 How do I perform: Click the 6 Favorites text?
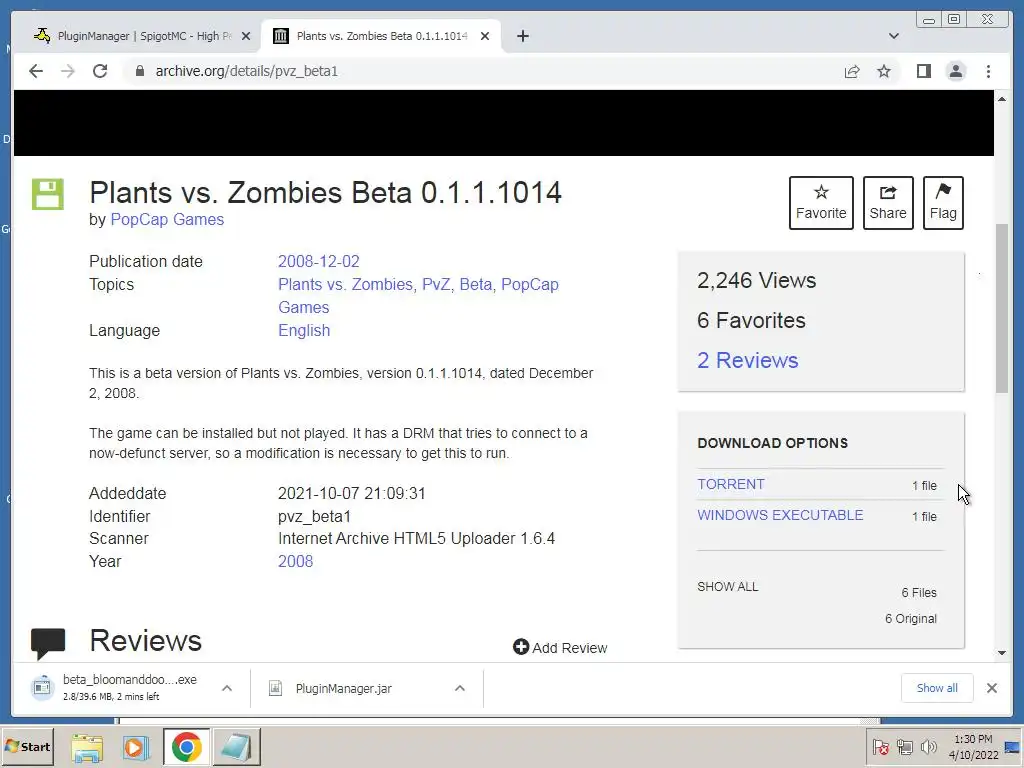tap(751, 320)
